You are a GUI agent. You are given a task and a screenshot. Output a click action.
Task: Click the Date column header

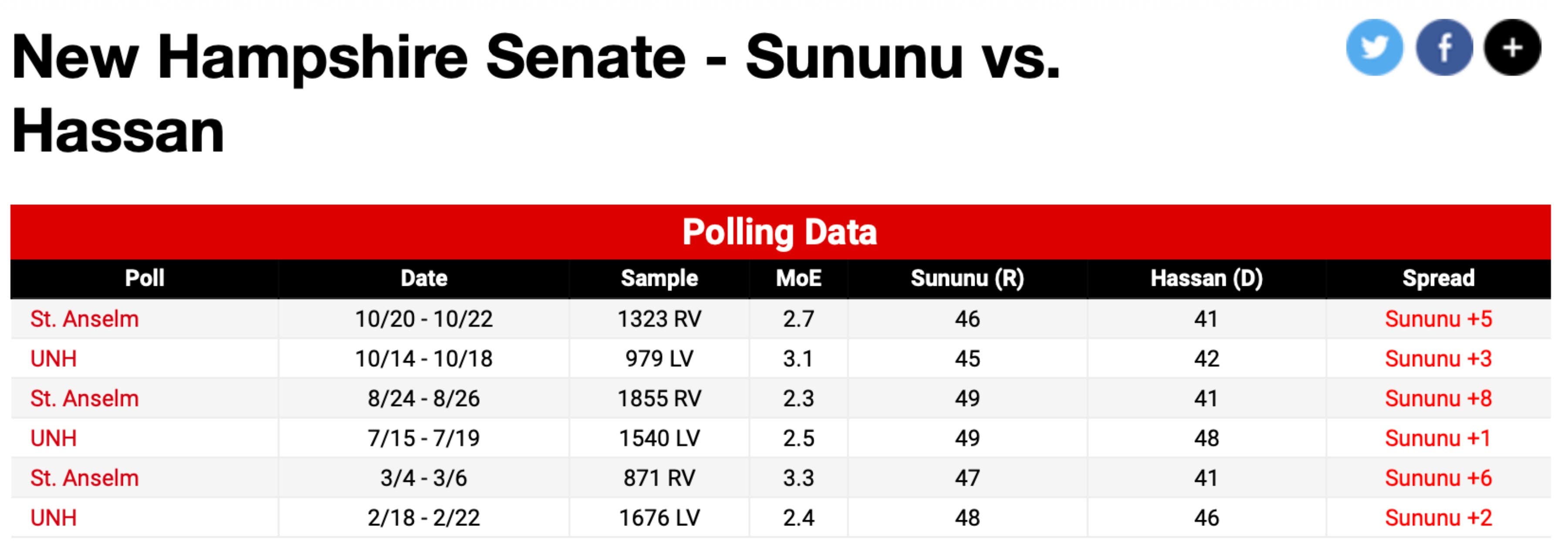point(424,279)
